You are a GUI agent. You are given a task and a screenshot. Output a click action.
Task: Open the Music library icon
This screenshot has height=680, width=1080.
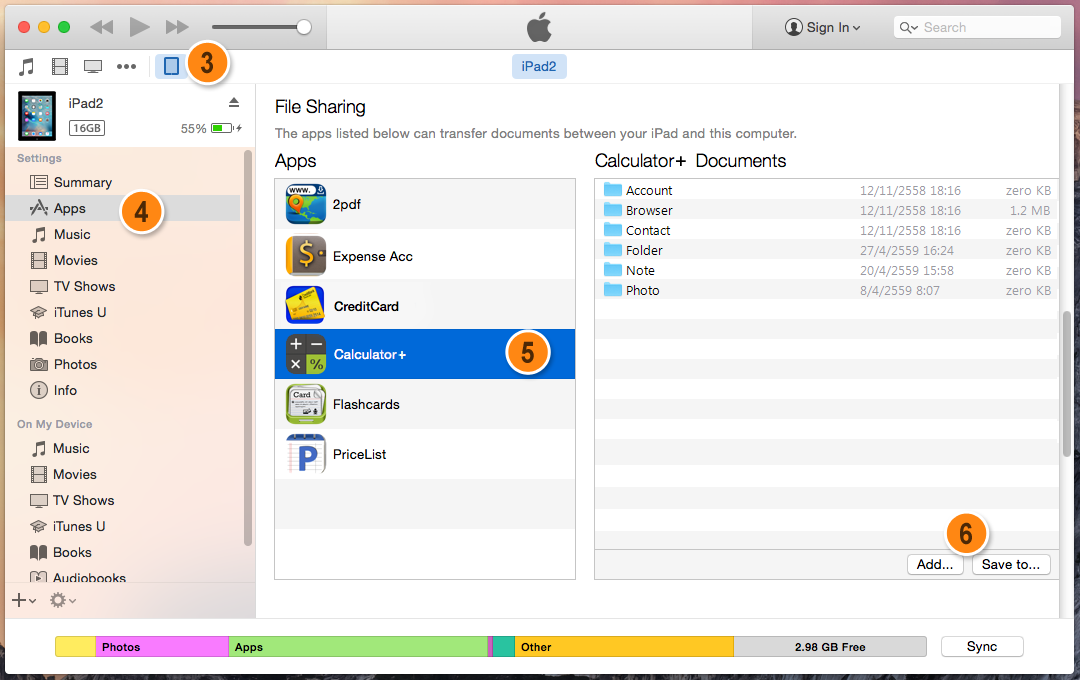[x=26, y=67]
